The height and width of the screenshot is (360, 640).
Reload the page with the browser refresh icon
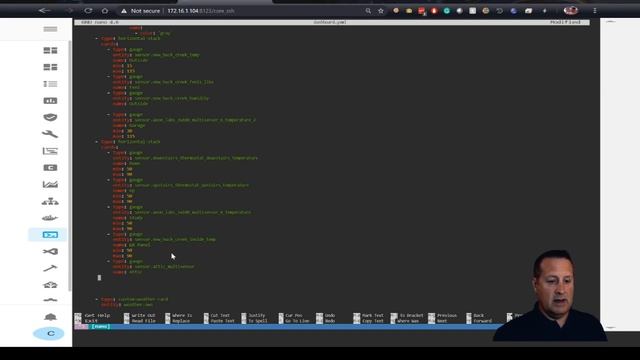88,11
